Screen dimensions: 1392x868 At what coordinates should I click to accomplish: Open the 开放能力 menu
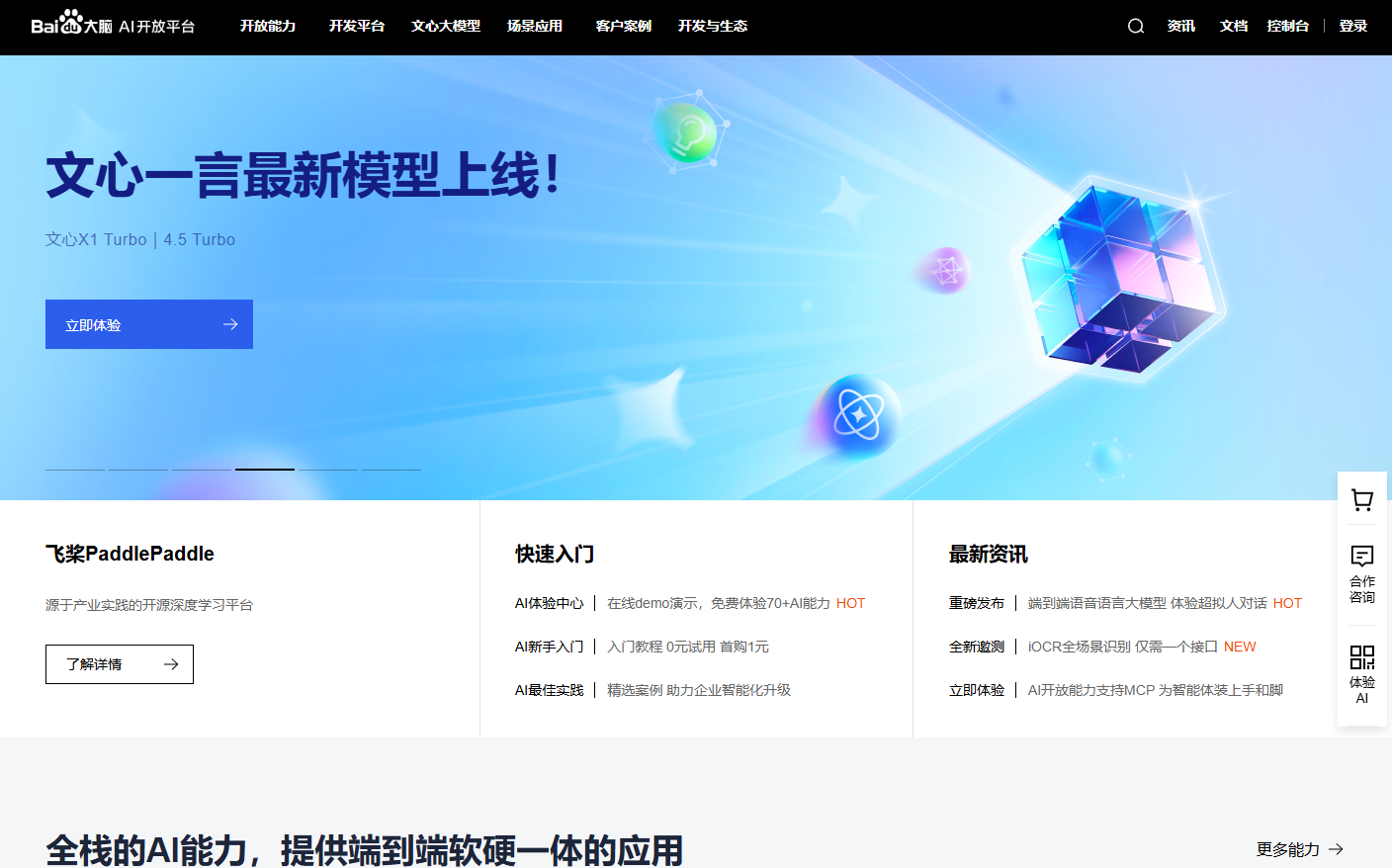pos(268,26)
